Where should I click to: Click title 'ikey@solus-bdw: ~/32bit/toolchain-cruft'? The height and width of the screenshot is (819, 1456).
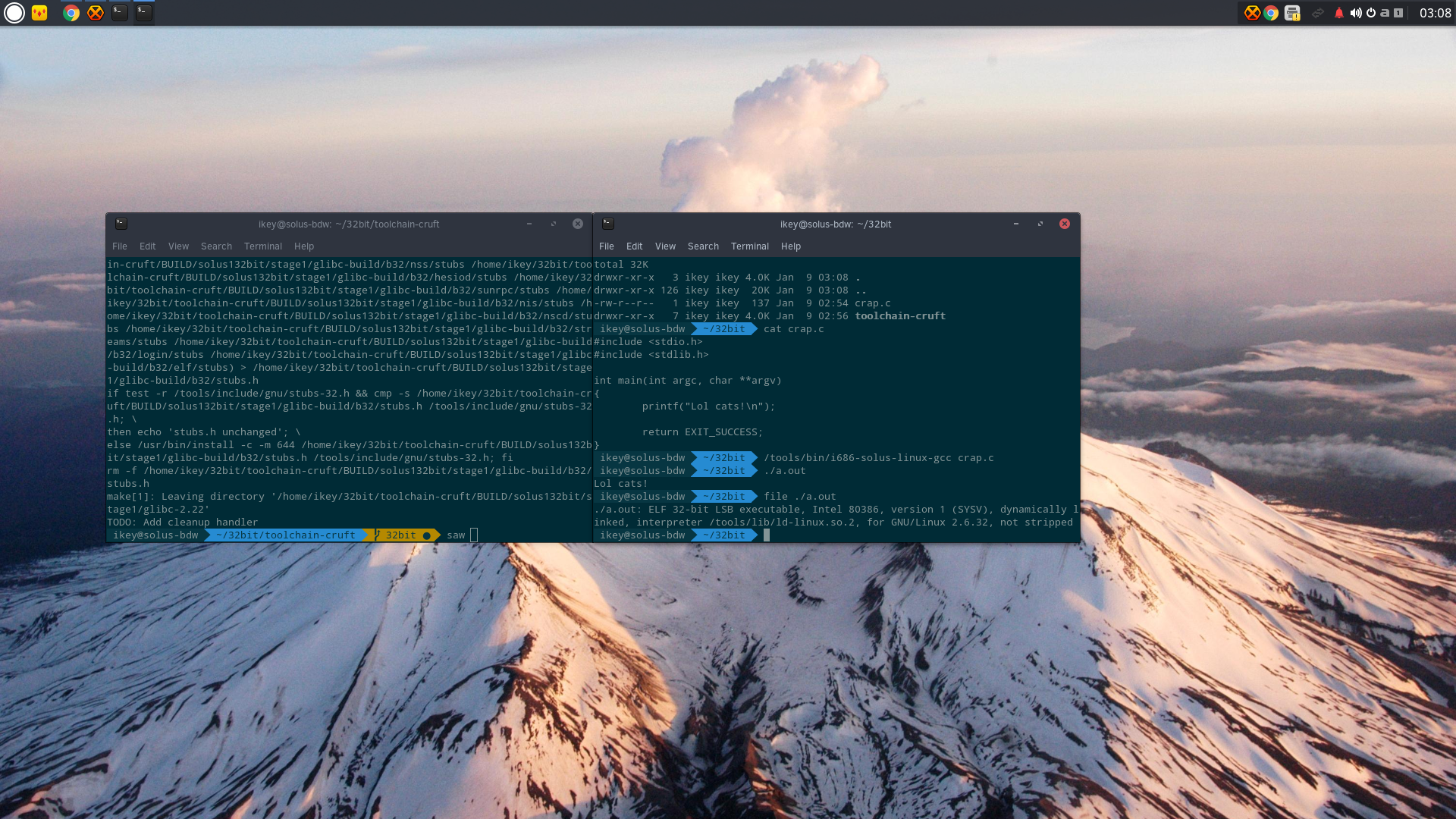[349, 224]
